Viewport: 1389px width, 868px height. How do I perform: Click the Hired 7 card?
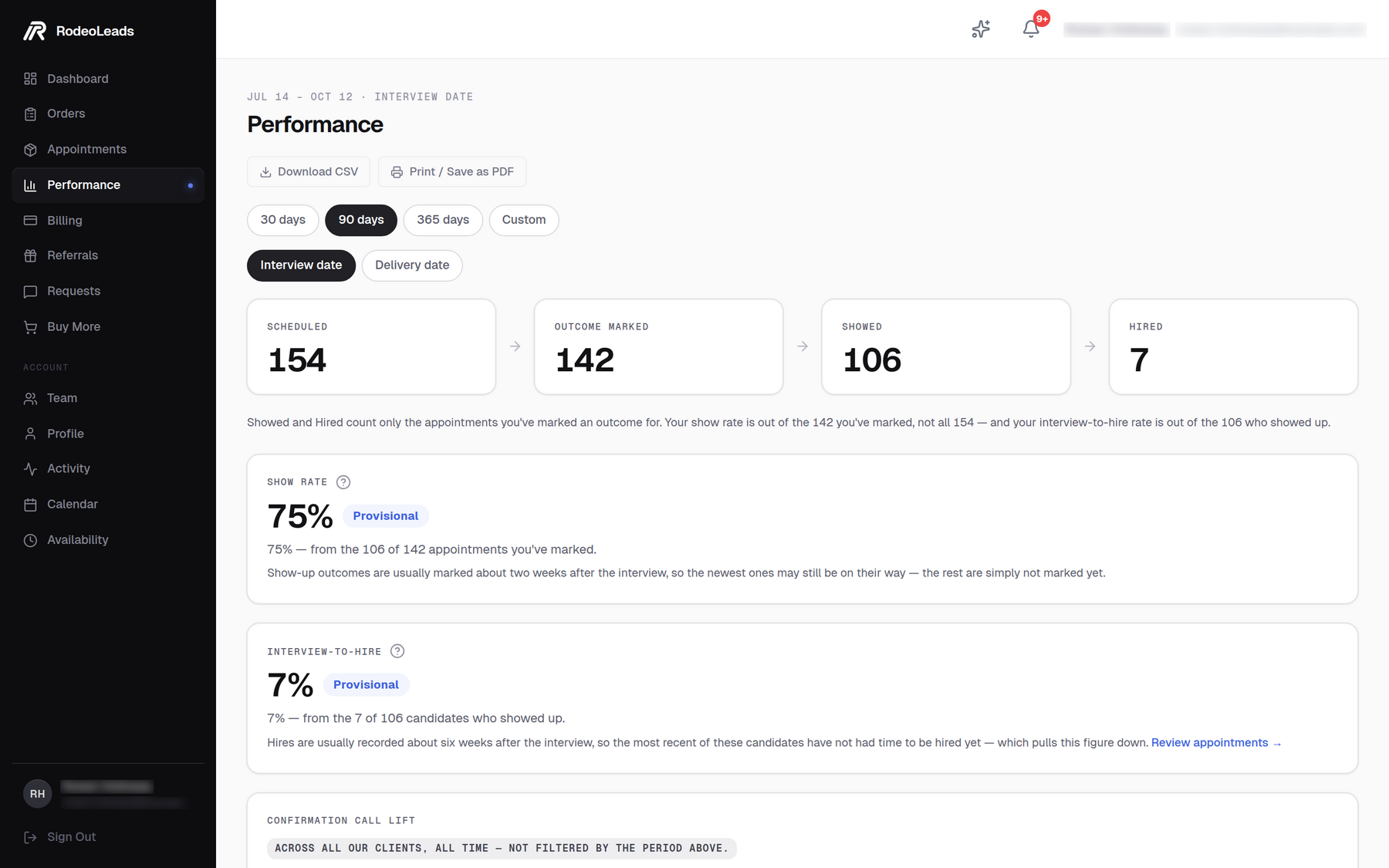click(1233, 347)
